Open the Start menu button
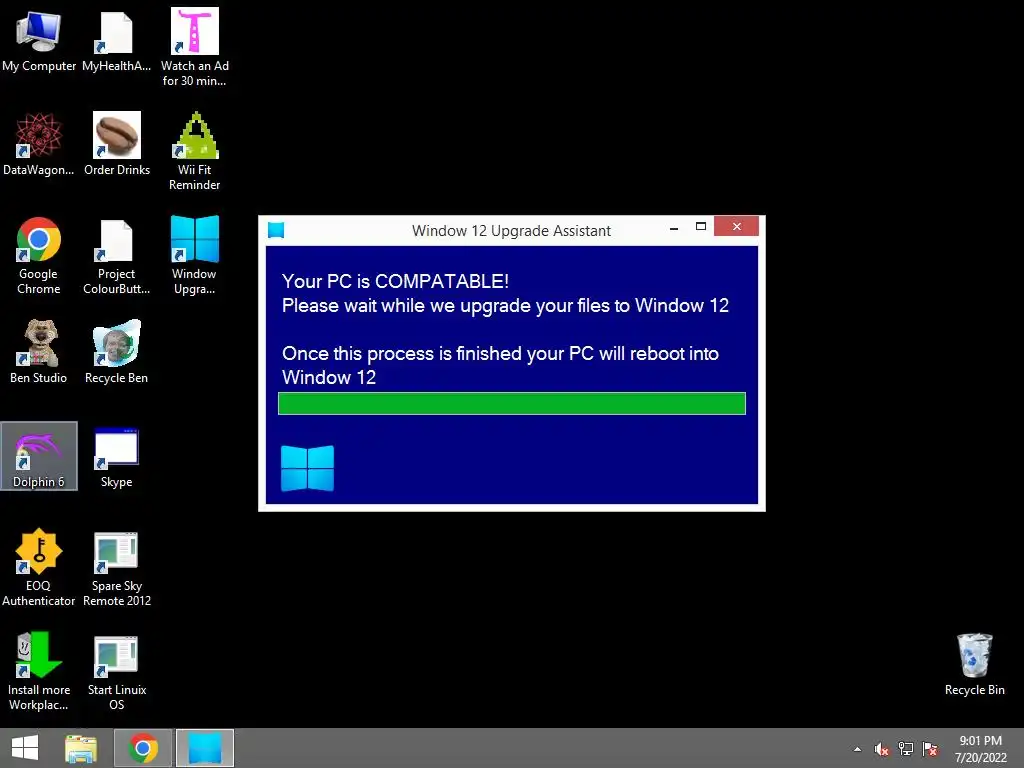Image resolution: width=1024 pixels, height=768 pixels. click(x=25, y=748)
